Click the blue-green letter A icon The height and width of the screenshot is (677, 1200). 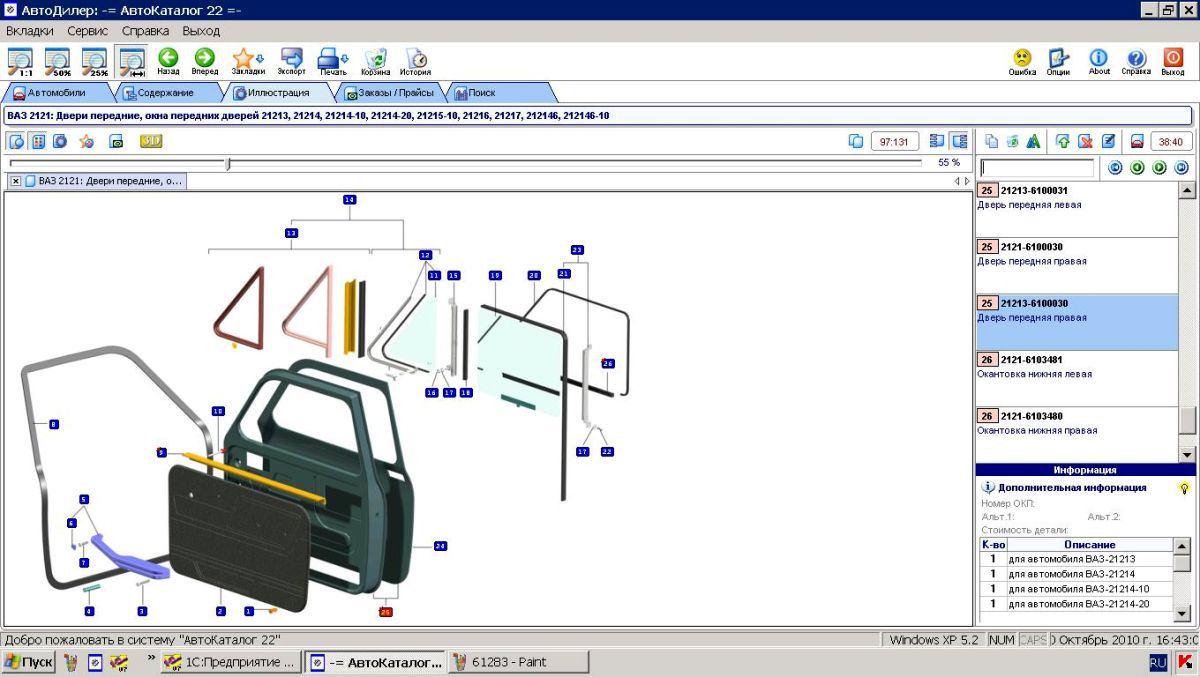[x=1033, y=141]
